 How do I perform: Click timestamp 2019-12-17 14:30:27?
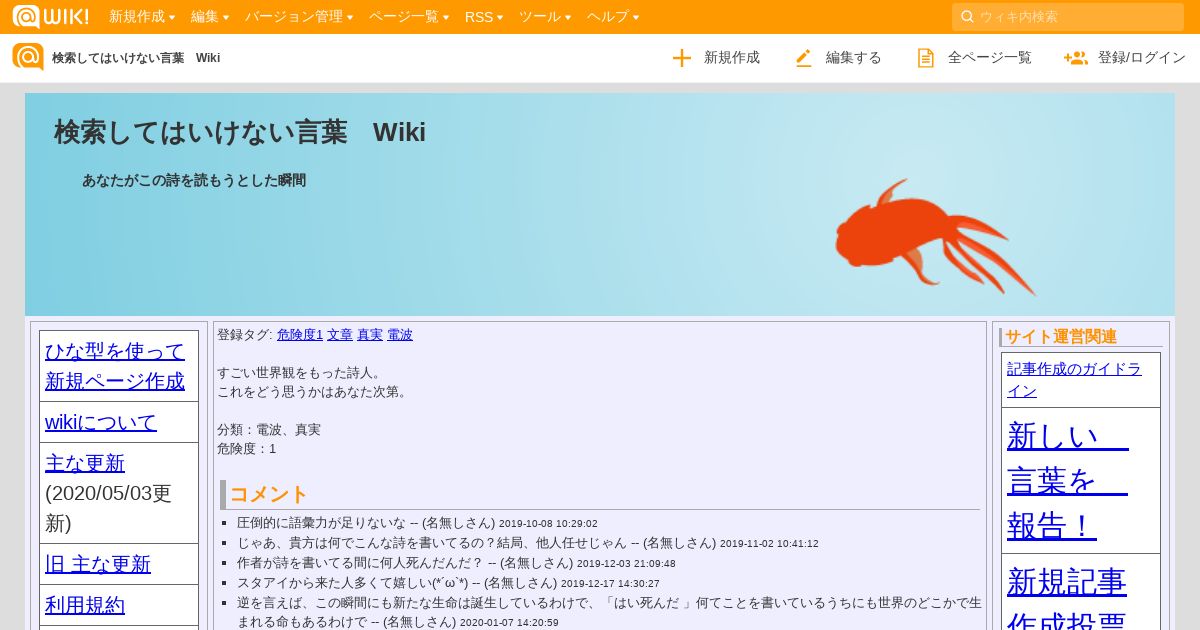pyautogui.click(x=610, y=584)
